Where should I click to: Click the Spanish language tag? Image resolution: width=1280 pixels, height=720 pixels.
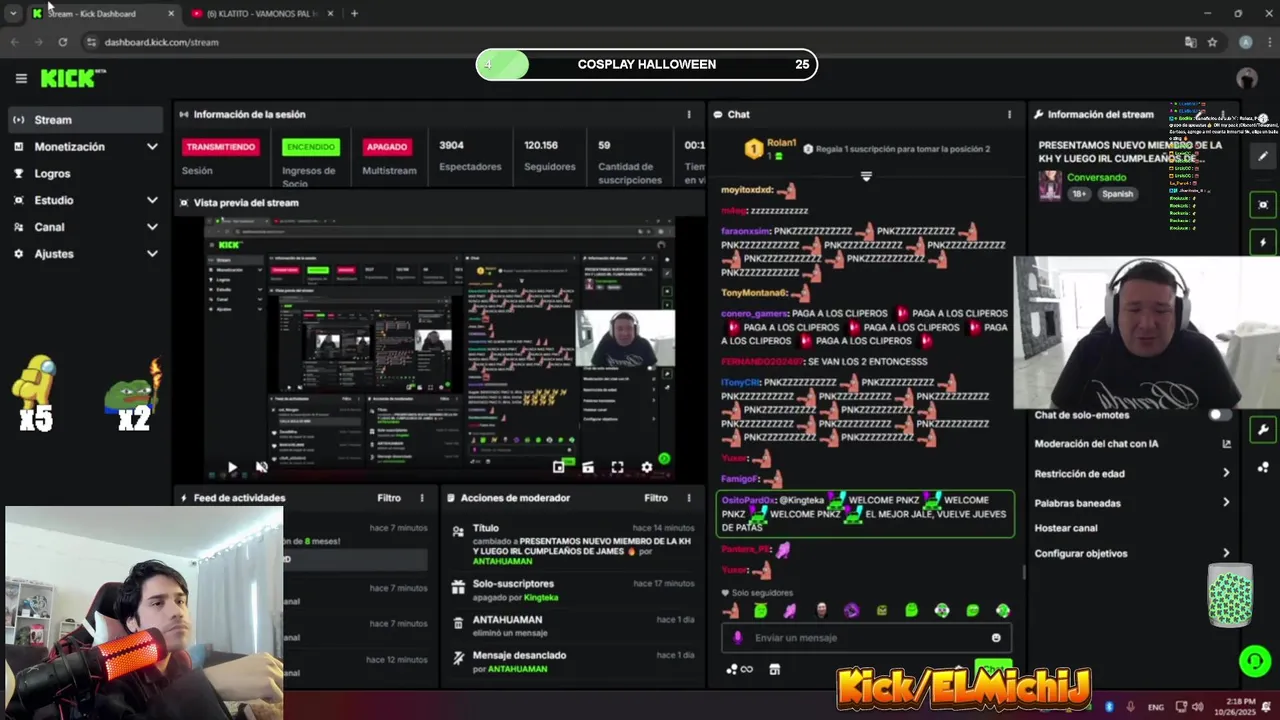pos(1117,194)
